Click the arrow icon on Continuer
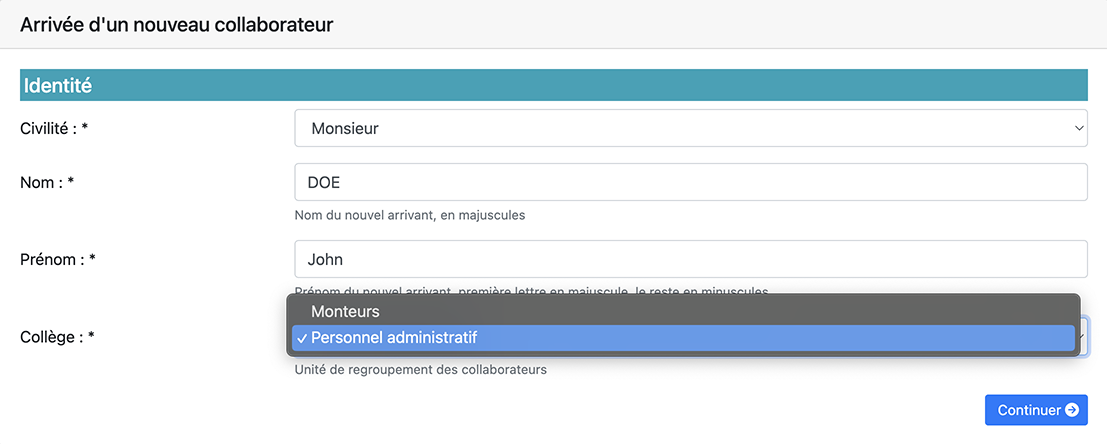The width and height of the screenshot is (1107, 444). pos(1071,410)
